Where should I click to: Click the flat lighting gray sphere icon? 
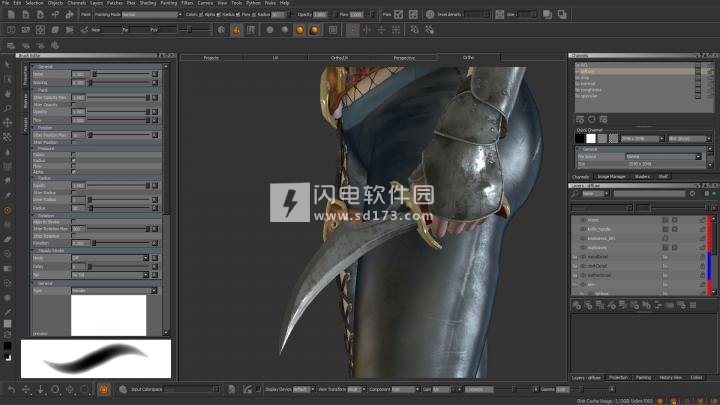pyautogui.click(x=270, y=30)
